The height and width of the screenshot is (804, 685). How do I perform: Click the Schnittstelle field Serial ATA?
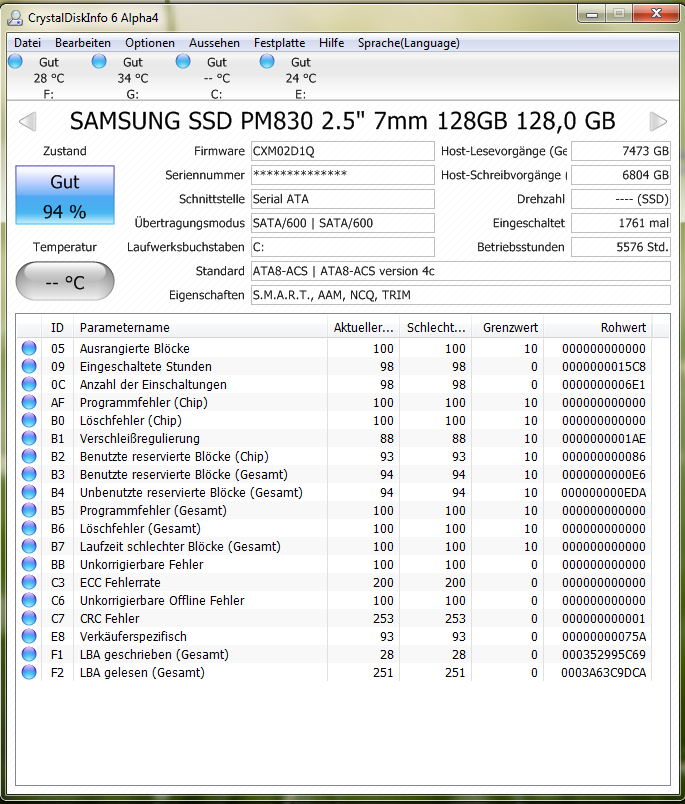(x=342, y=199)
